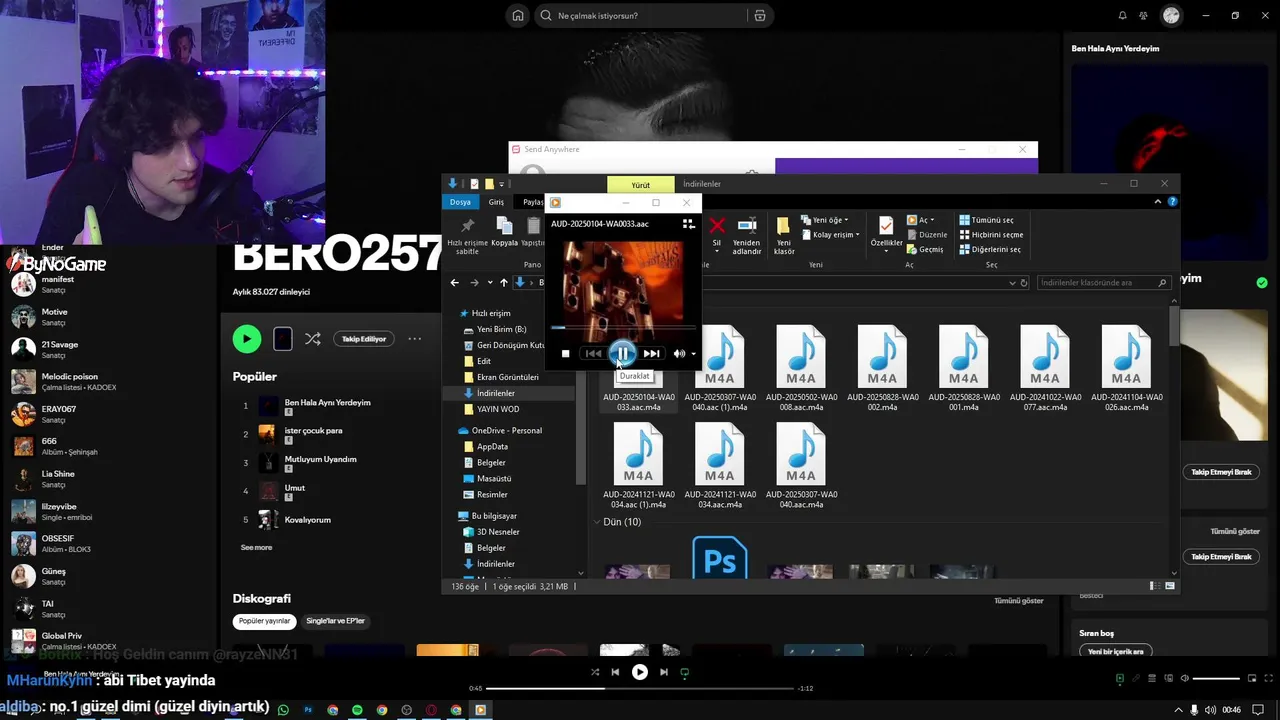Open the Yürüt ribbon tab
Viewport: 1280px width, 720px height.
pyautogui.click(x=641, y=185)
